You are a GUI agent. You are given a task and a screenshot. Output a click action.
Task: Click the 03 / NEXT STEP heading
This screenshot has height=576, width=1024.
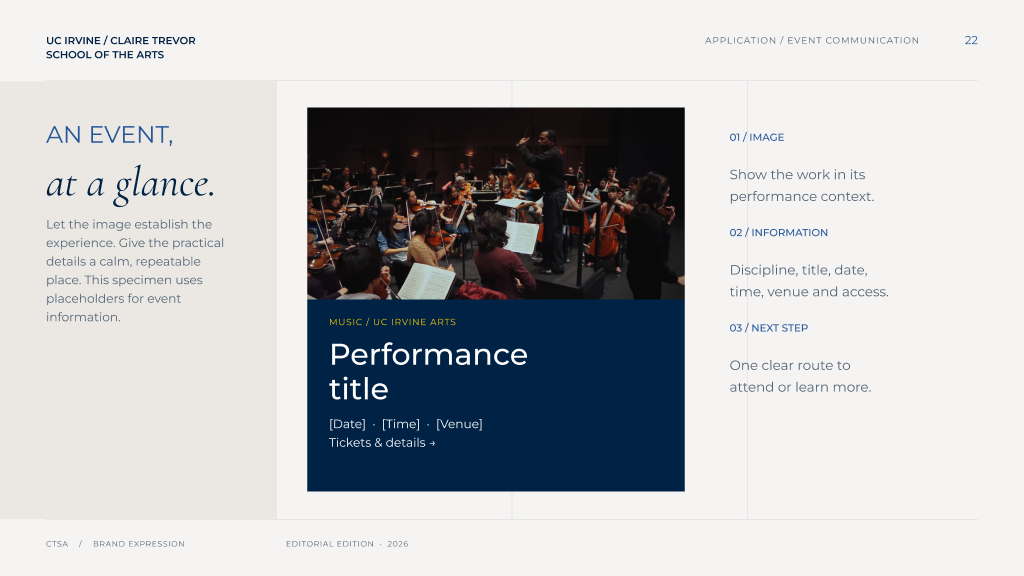769,328
